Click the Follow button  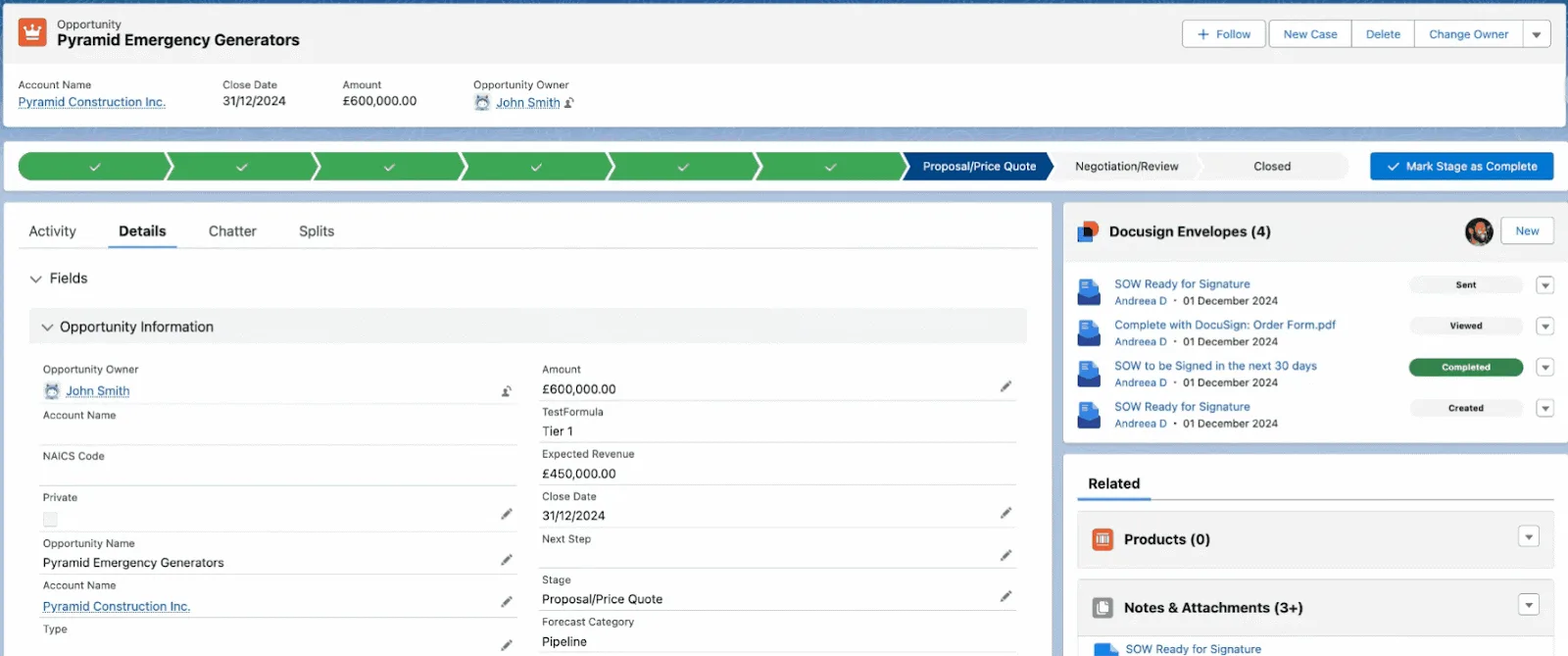[1224, 34]
